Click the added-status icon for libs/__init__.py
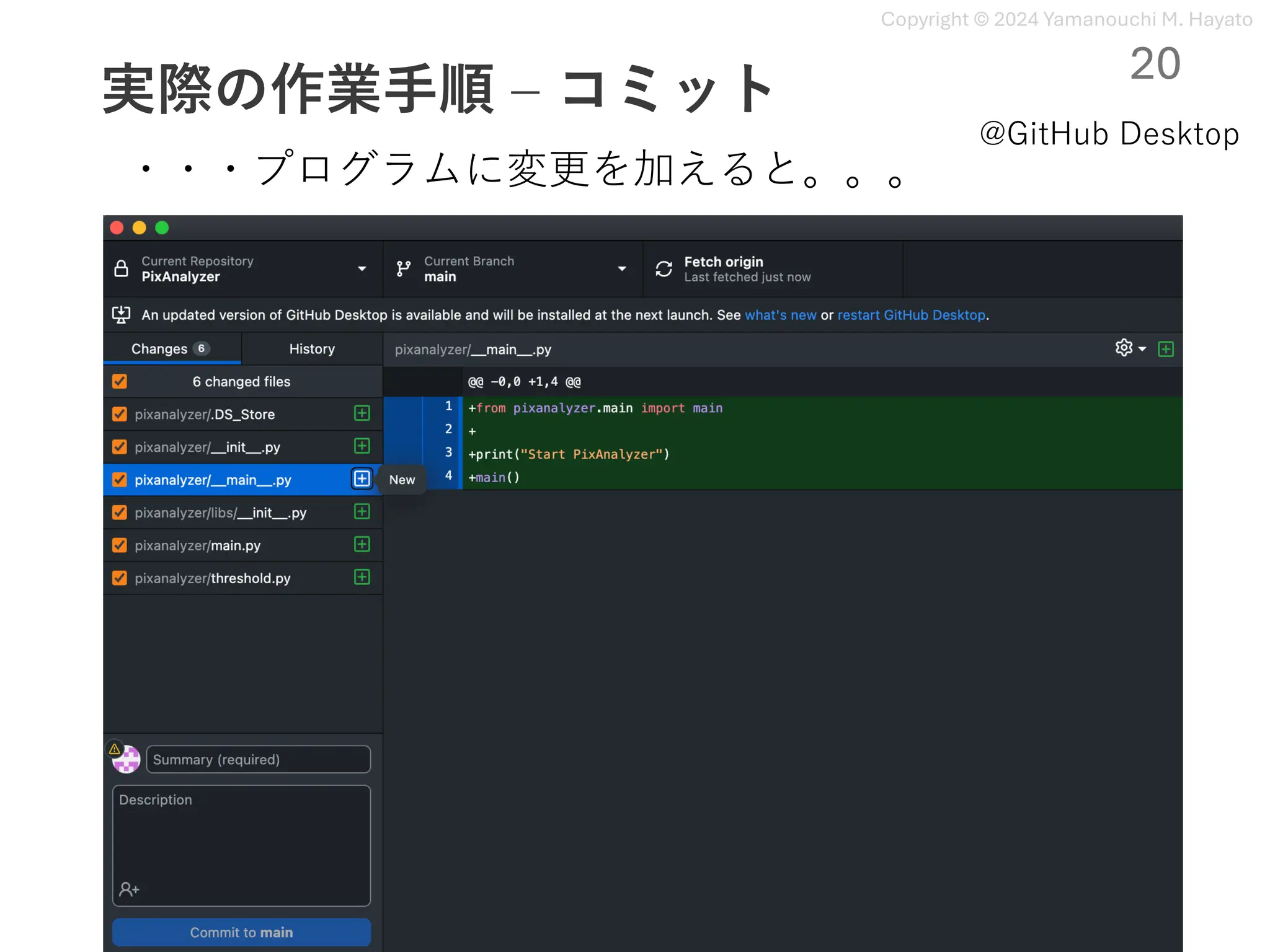The image size is (1270, 952). tap(362, 512)
